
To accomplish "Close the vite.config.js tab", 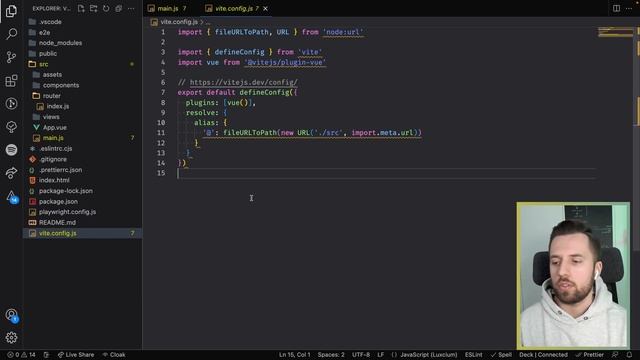I will tap(265, 9).
